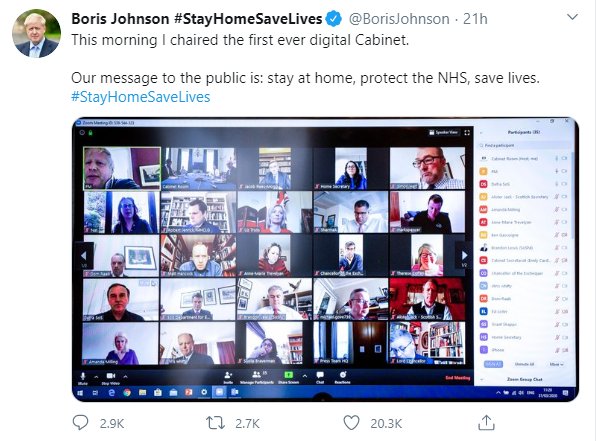596x441 pixels.
Task: Open the Zoom Reactions icon
Action: click(342, 378)
